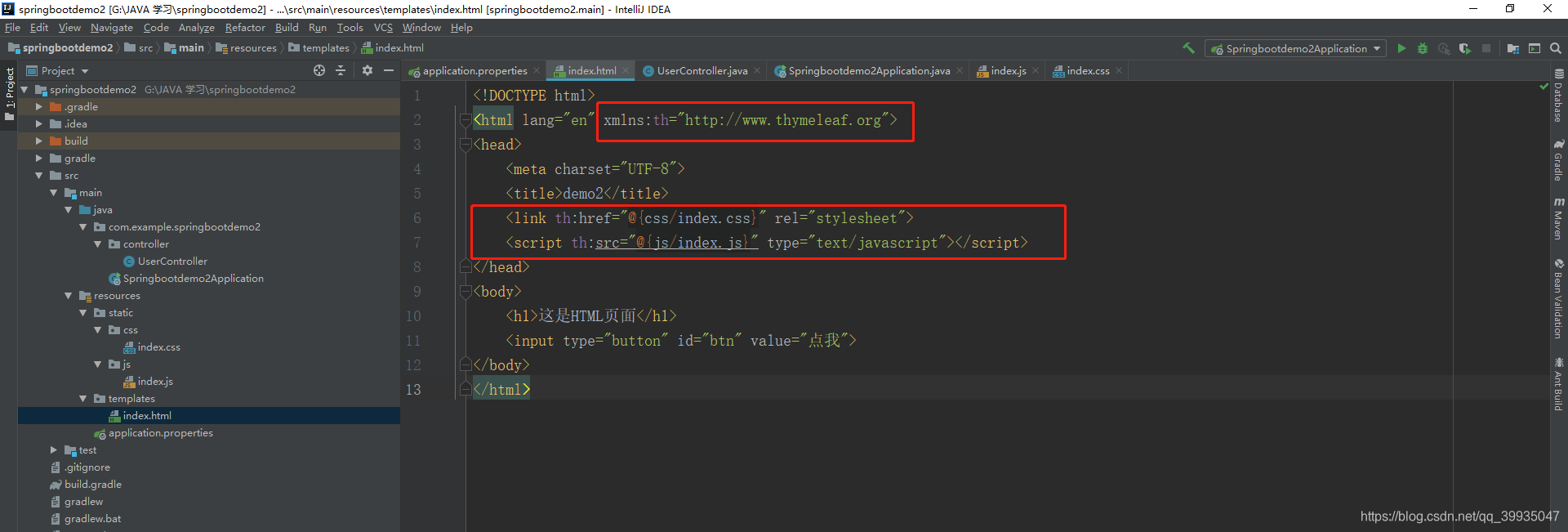Expand the gradle folder arrow
Viewport: 1568px width, 532px height.
pyautogui.click(x=38, y=158)
